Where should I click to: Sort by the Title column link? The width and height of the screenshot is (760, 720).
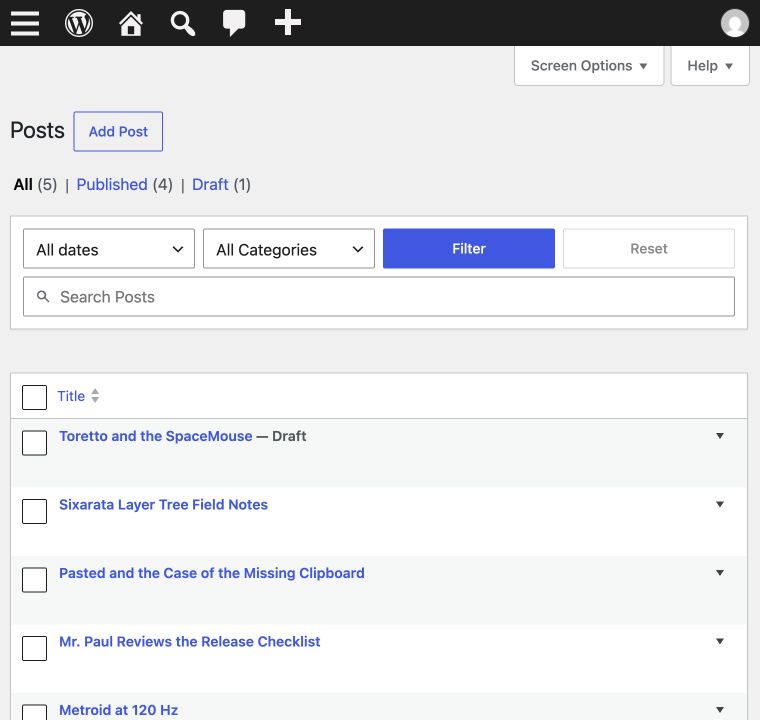[71, 396]
